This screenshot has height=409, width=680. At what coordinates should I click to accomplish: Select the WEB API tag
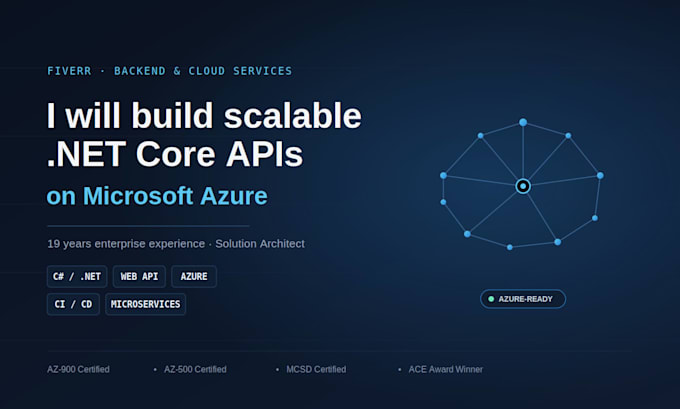(x=139, y=276)
